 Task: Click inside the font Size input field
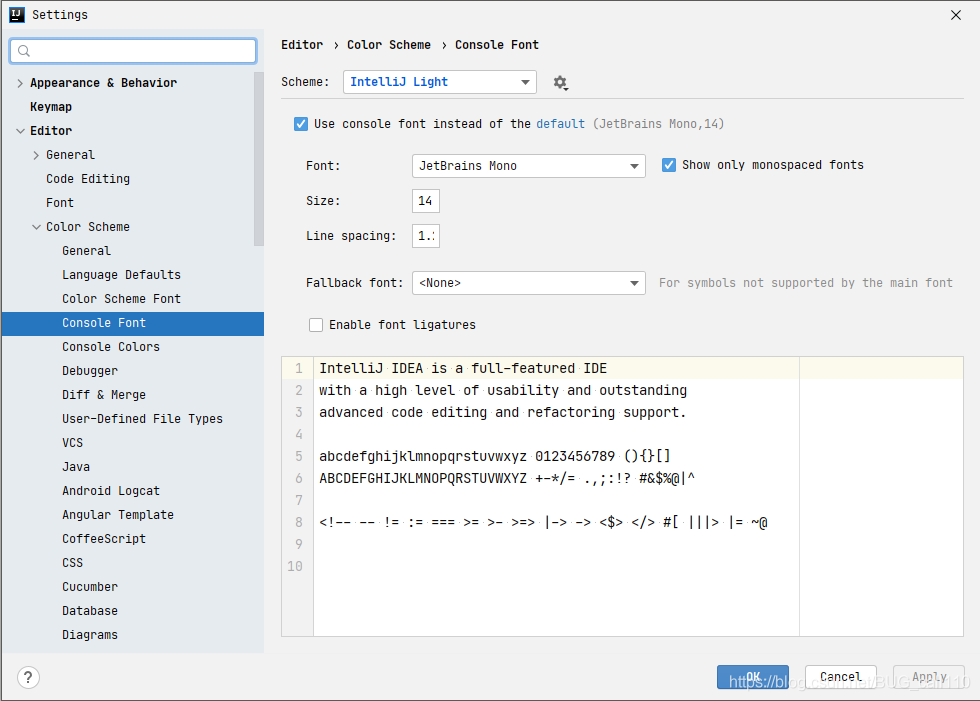425,200
